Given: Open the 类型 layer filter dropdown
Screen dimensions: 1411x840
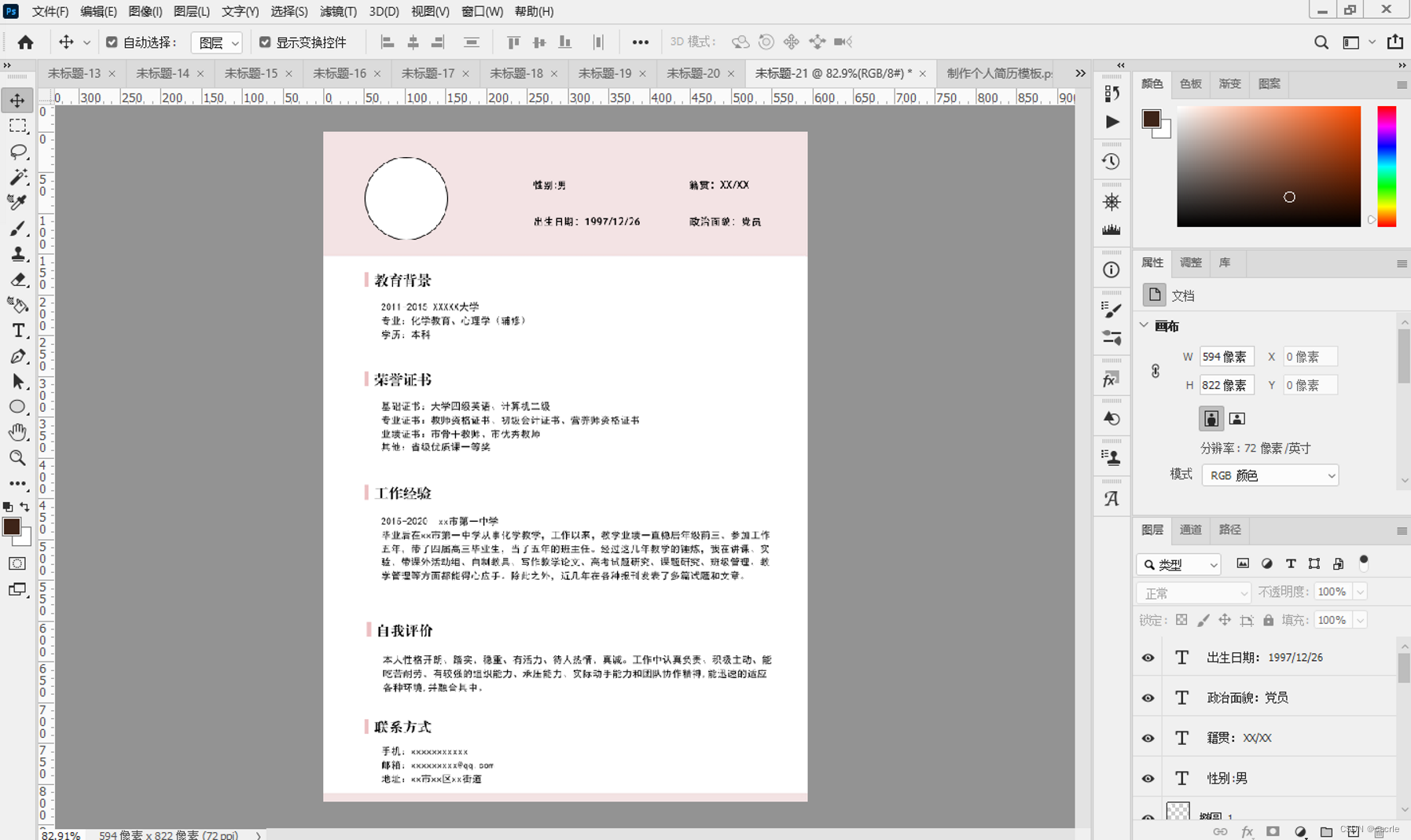Looking at the screenshot, I should [x=1178, y=564].
